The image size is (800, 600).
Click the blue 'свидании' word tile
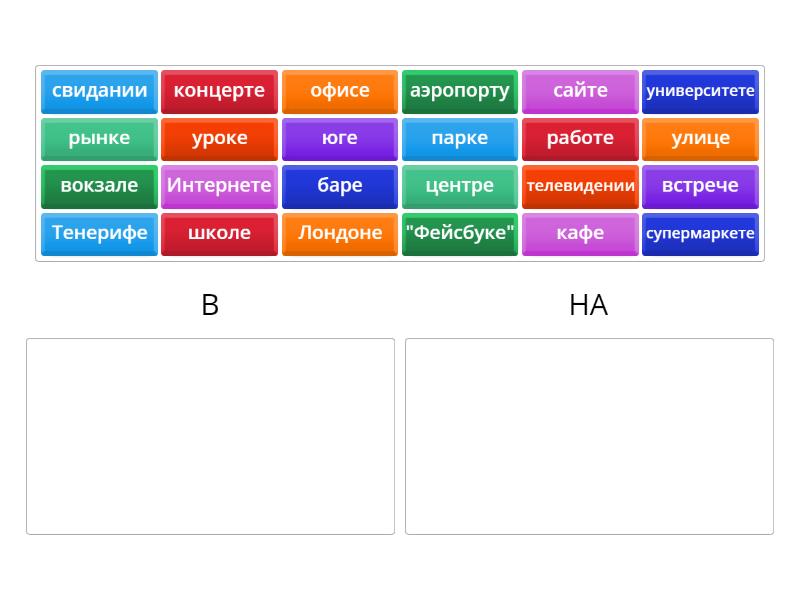99,91
